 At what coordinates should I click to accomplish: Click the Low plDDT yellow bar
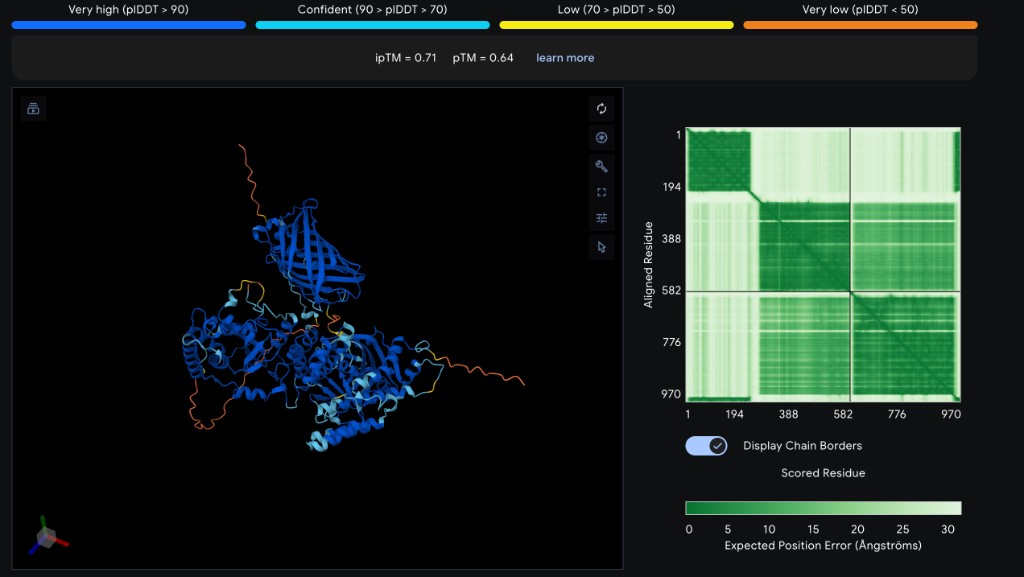616,25
